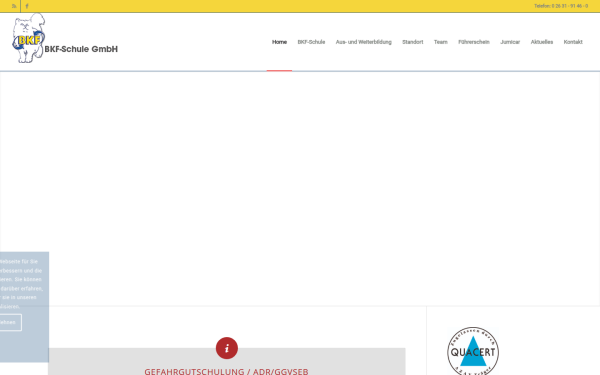Screen dimensions: 600x375
Task: Click the BKF cat logo
Action: click(28, 38)
